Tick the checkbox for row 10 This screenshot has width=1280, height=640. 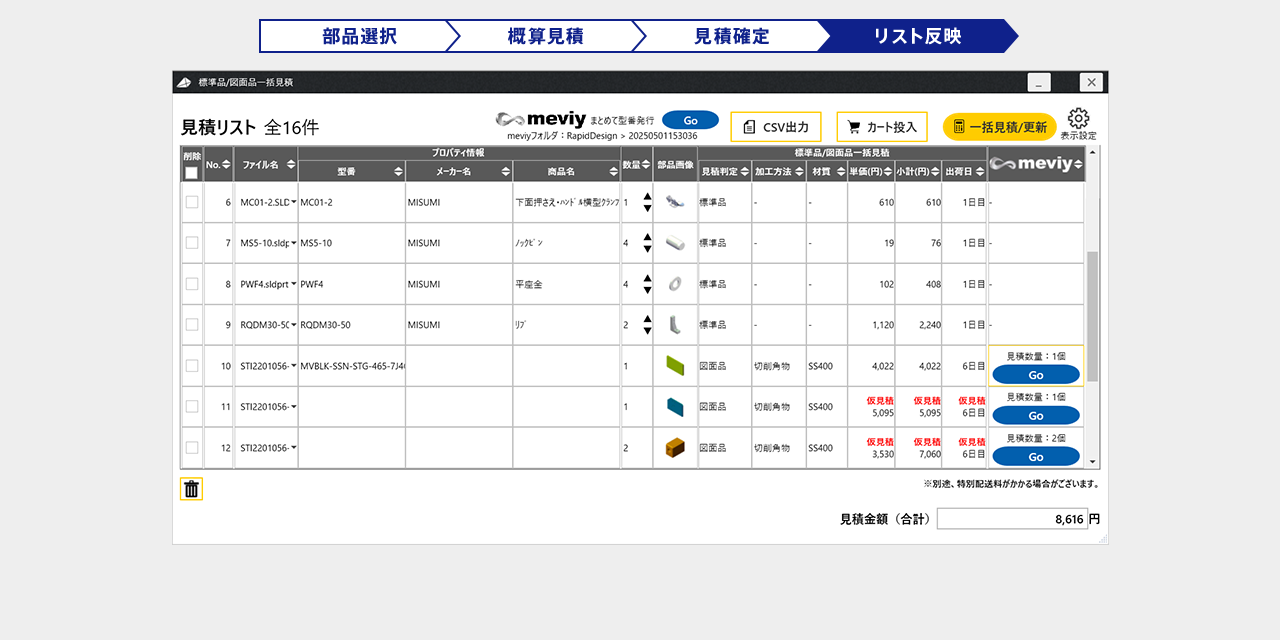192,366
